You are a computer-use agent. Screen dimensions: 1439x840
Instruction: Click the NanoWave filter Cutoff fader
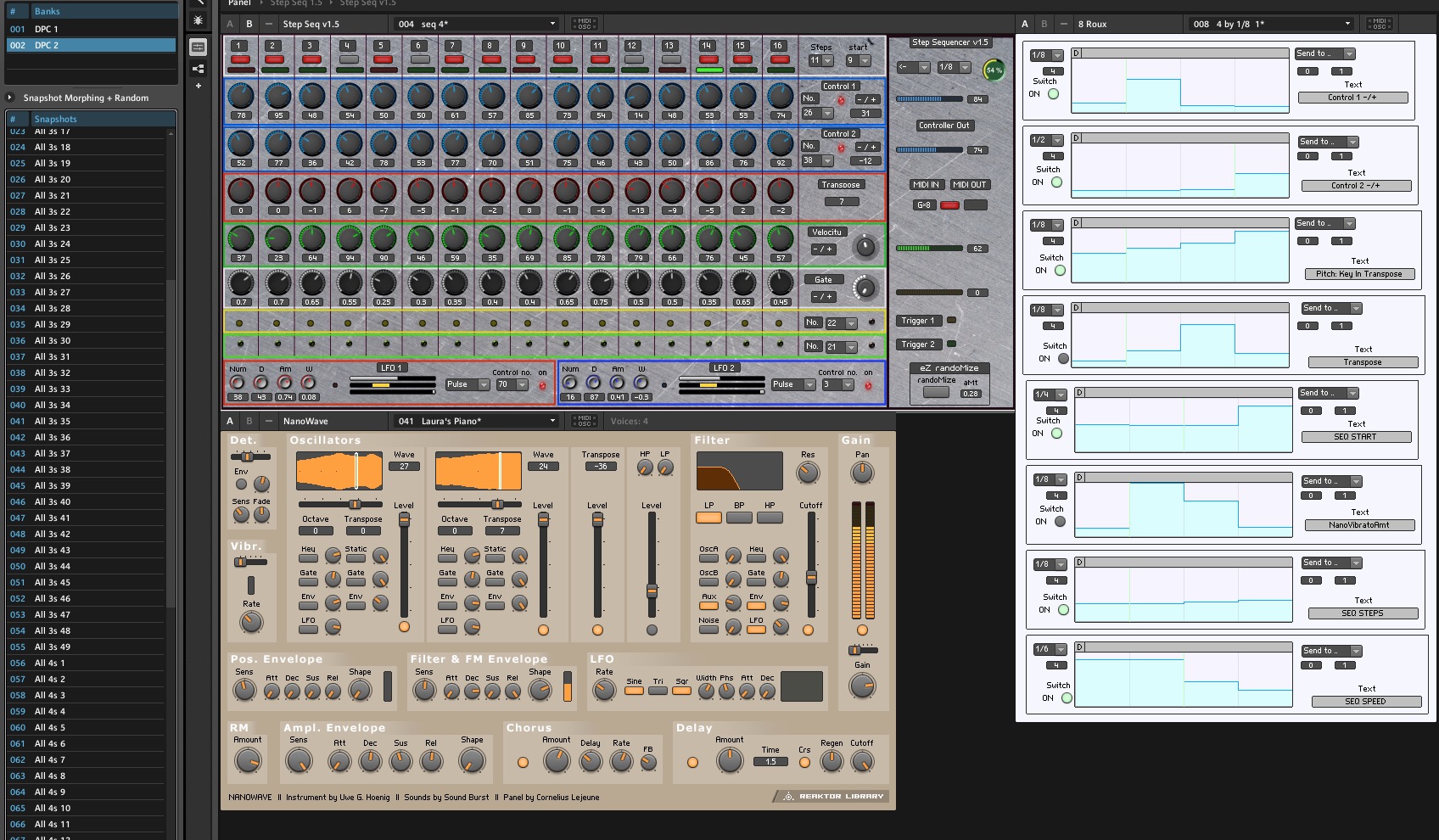click(811, 577)
